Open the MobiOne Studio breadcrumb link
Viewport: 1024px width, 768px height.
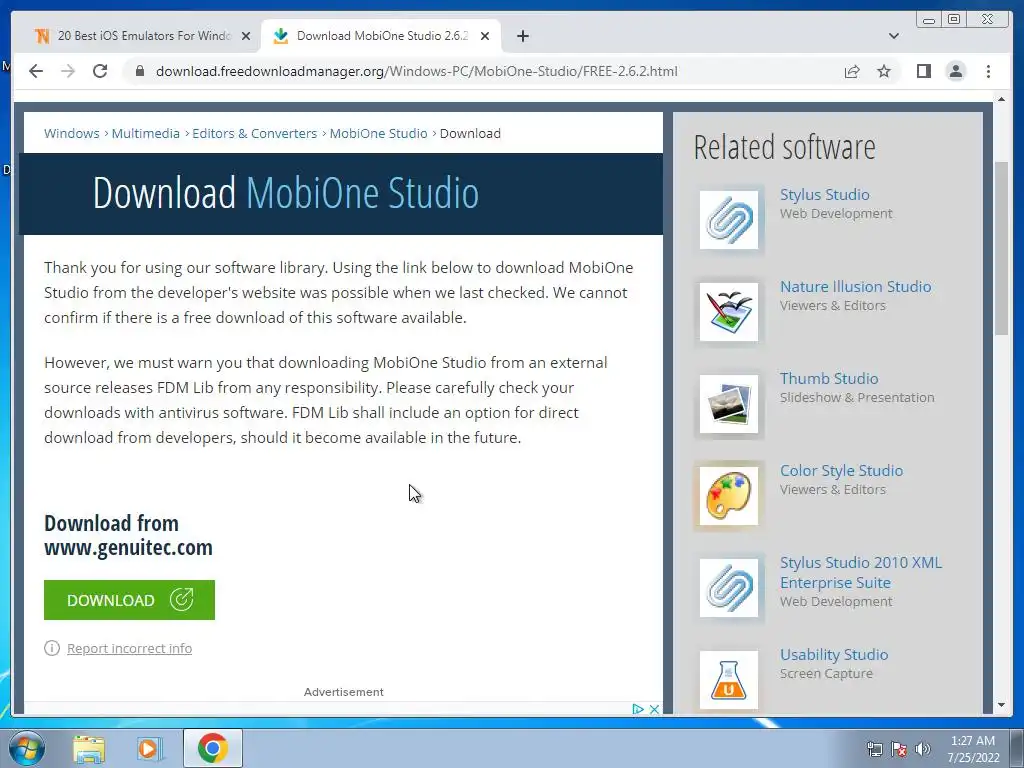(x=378, y=133)
